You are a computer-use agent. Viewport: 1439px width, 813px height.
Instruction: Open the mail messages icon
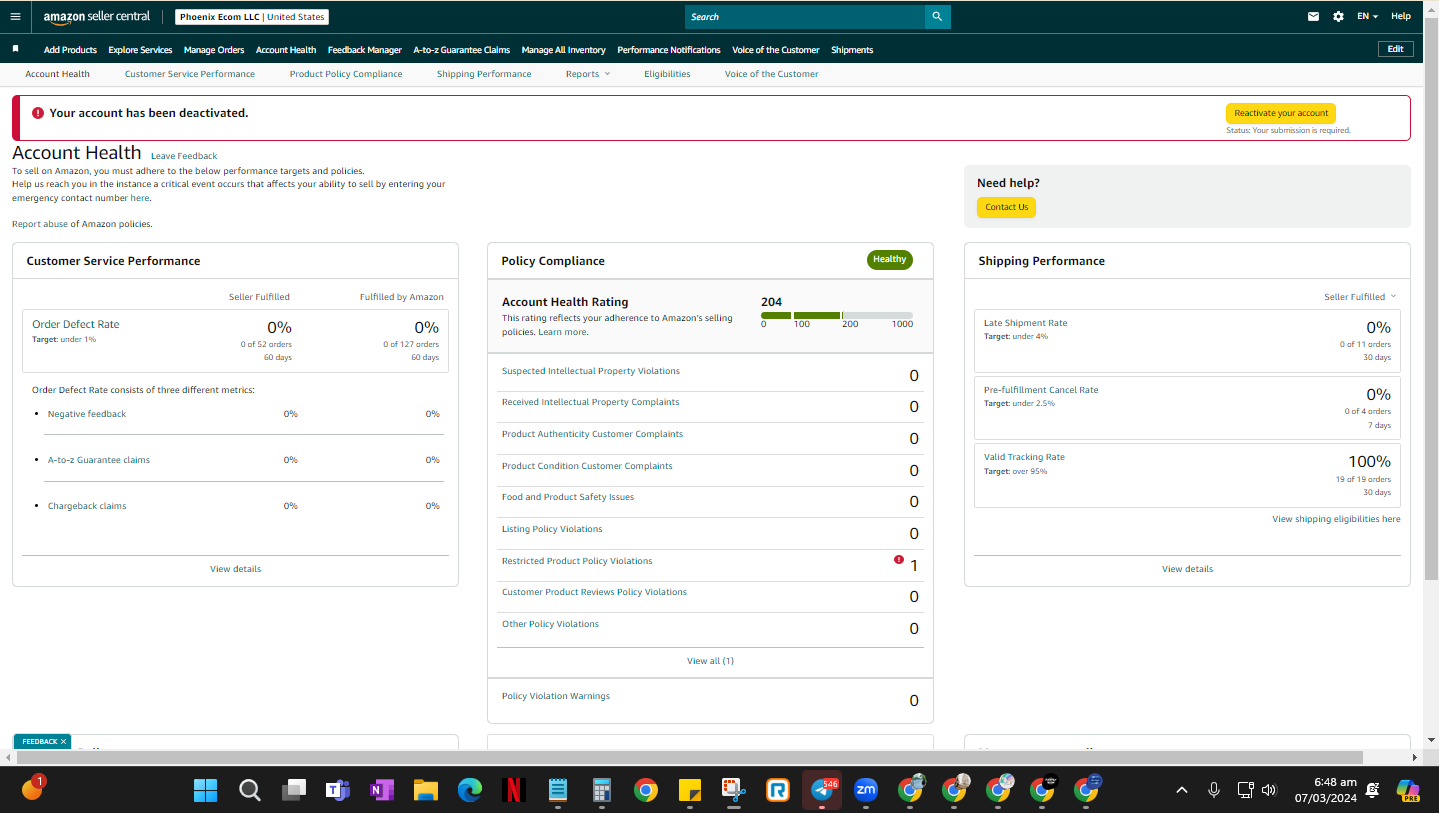point(1314,16)
